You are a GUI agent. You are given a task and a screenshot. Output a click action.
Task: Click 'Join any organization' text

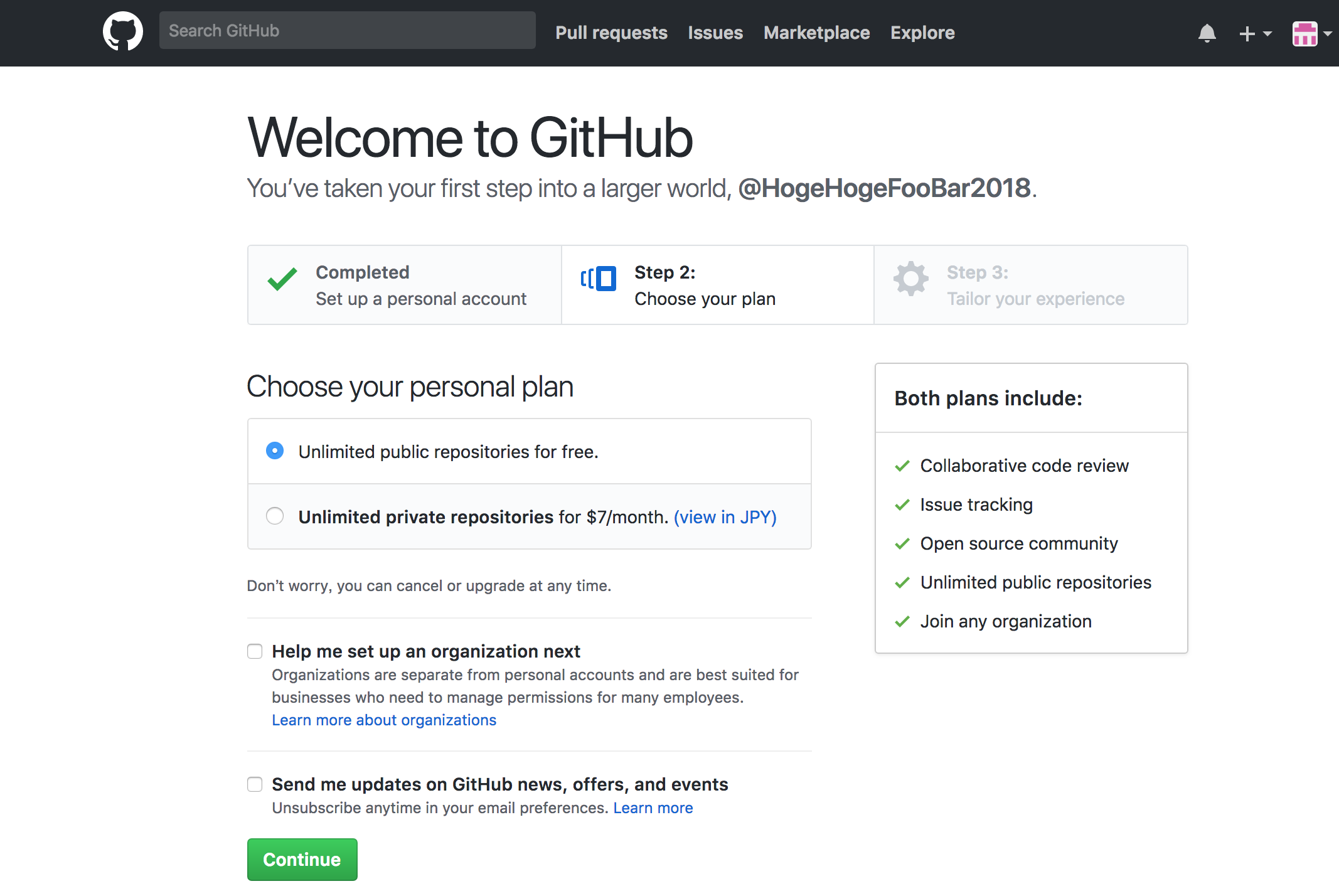pyautogui.click(x=1006, y=621)
